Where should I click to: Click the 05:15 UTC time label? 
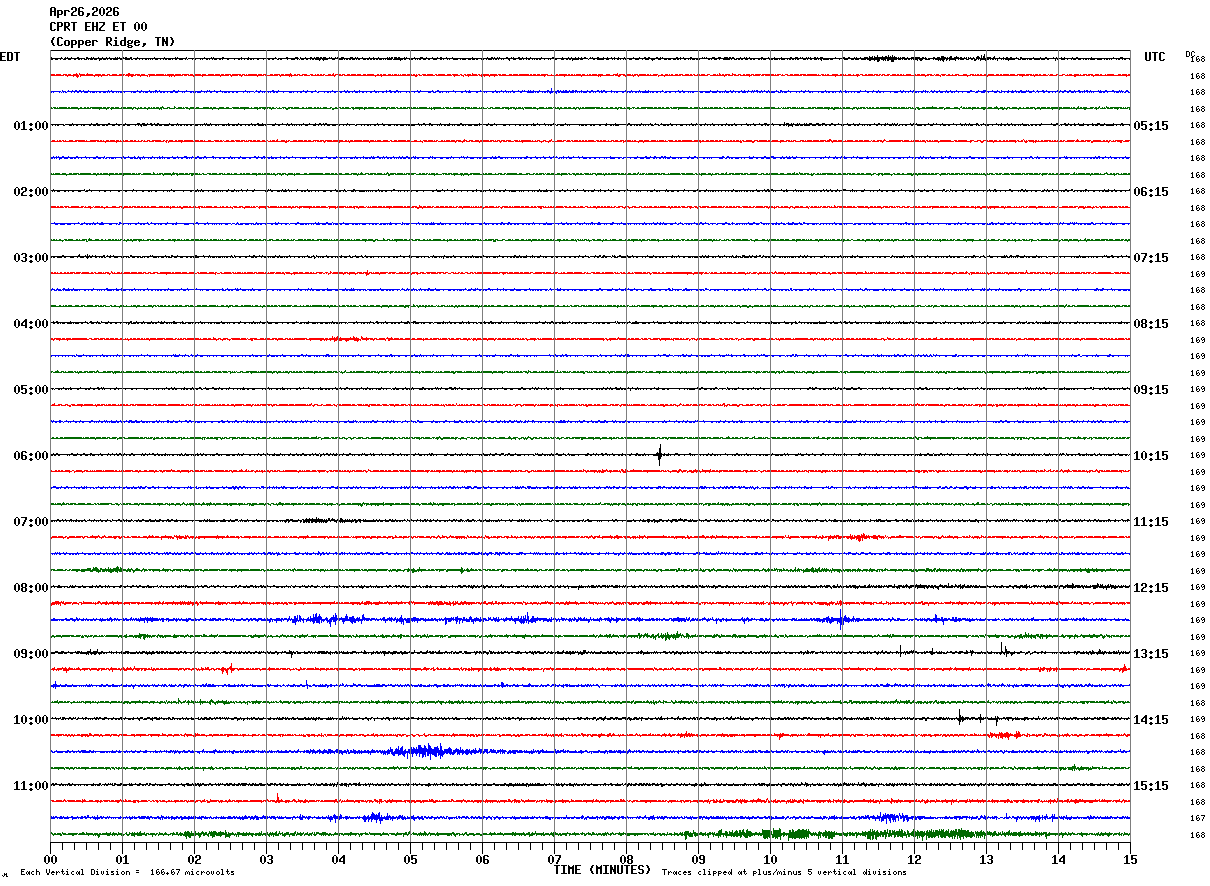pos(1151,126)
